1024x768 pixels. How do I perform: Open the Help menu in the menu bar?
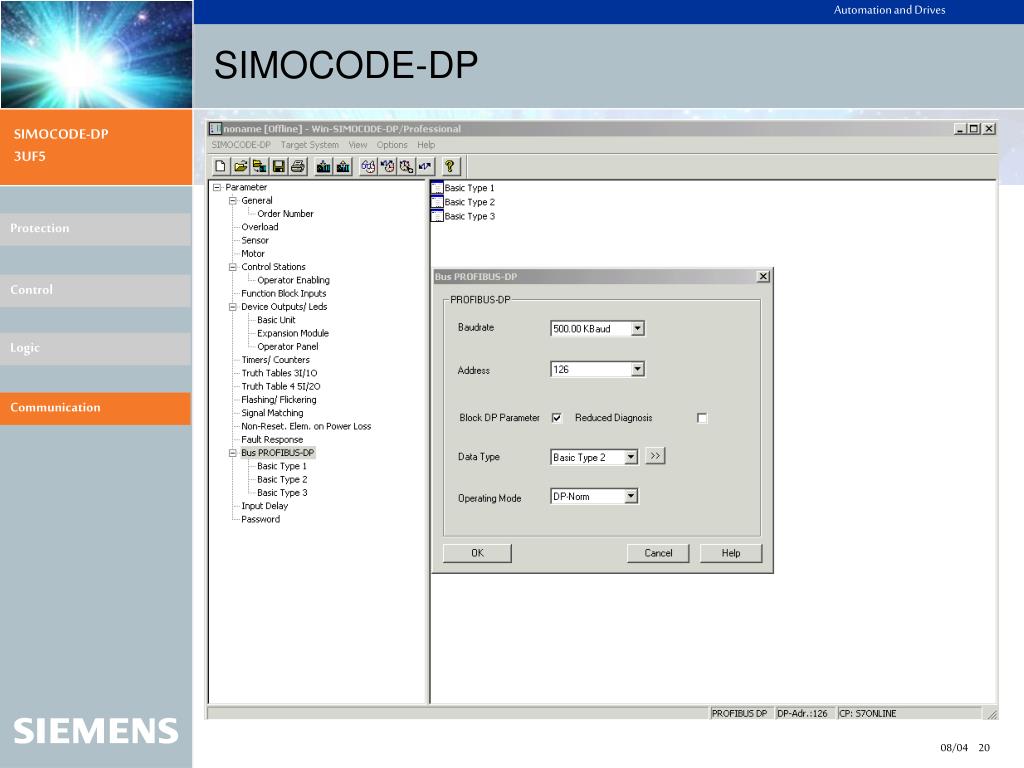click(426, 145)
